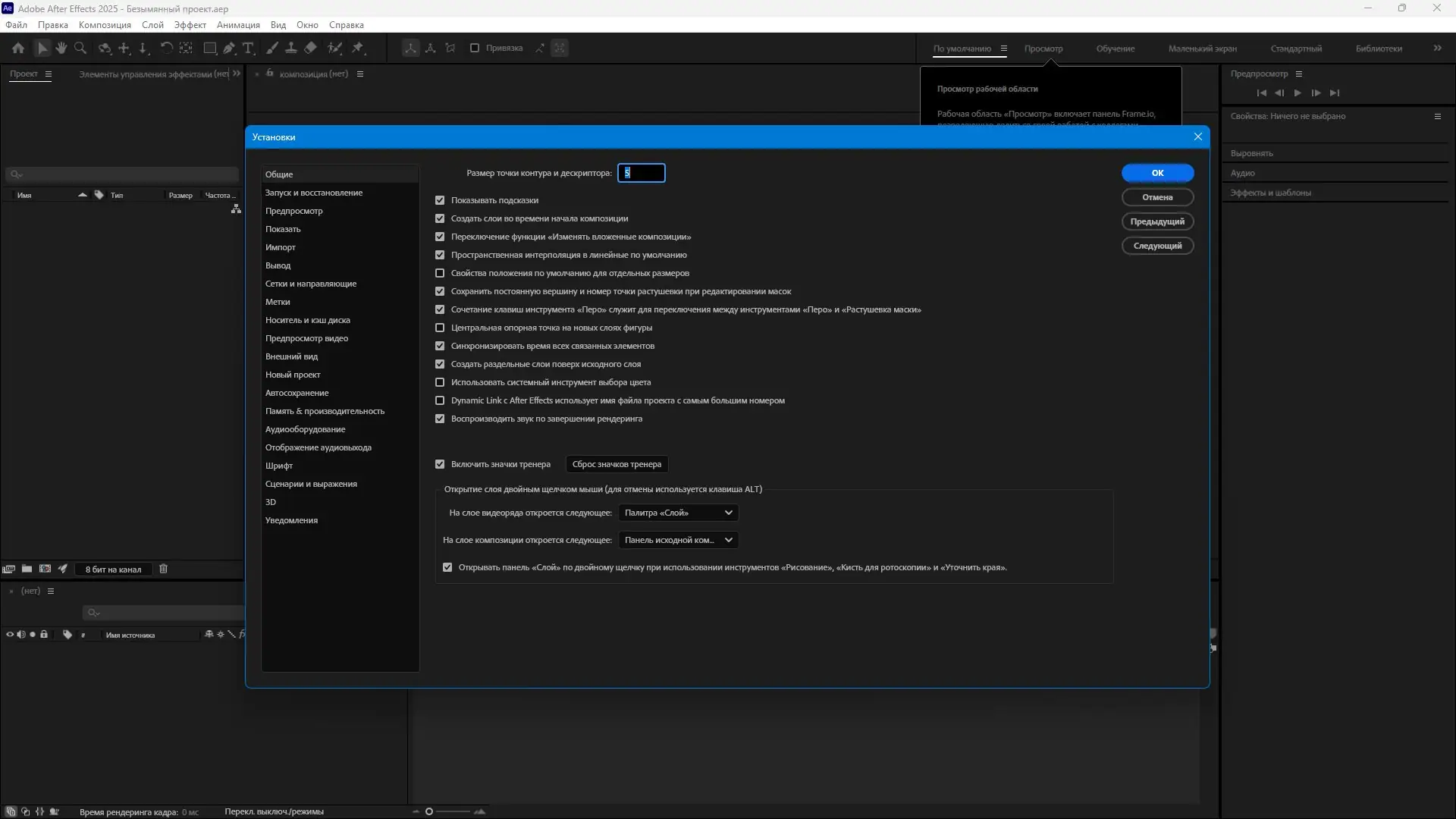This screenshot has width=1456, height=819.
Task: Select the Puppet Pin tool
Action: click(358, 48)
